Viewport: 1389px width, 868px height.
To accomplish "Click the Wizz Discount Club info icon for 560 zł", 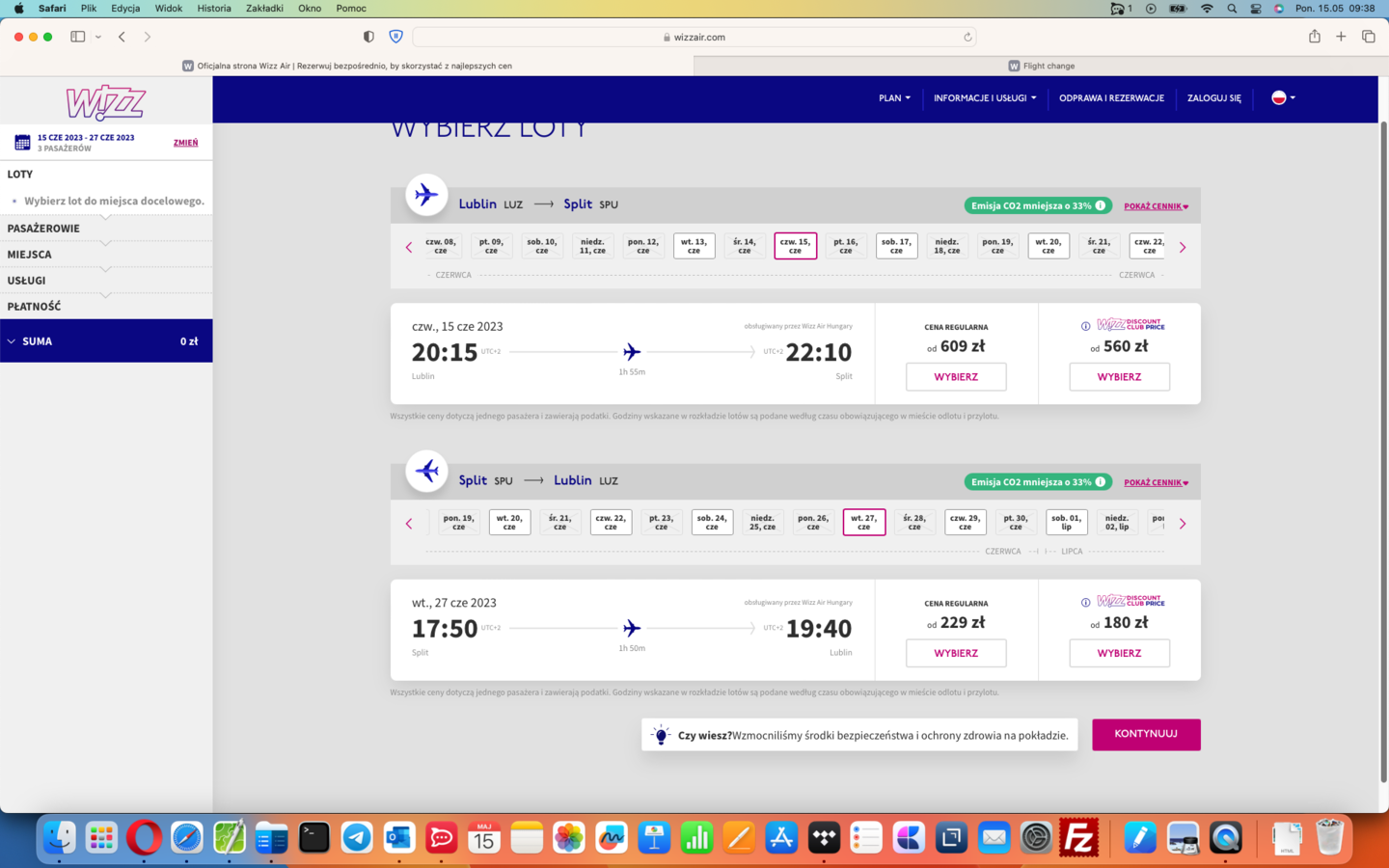I will (1085, 326).
